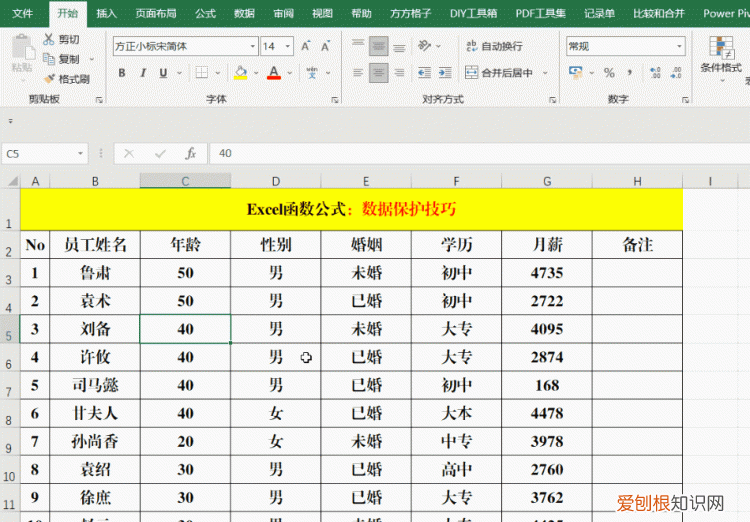Apply cell borders icon
The height and width of the screenshot is (522, 750).
pos(202,73)
